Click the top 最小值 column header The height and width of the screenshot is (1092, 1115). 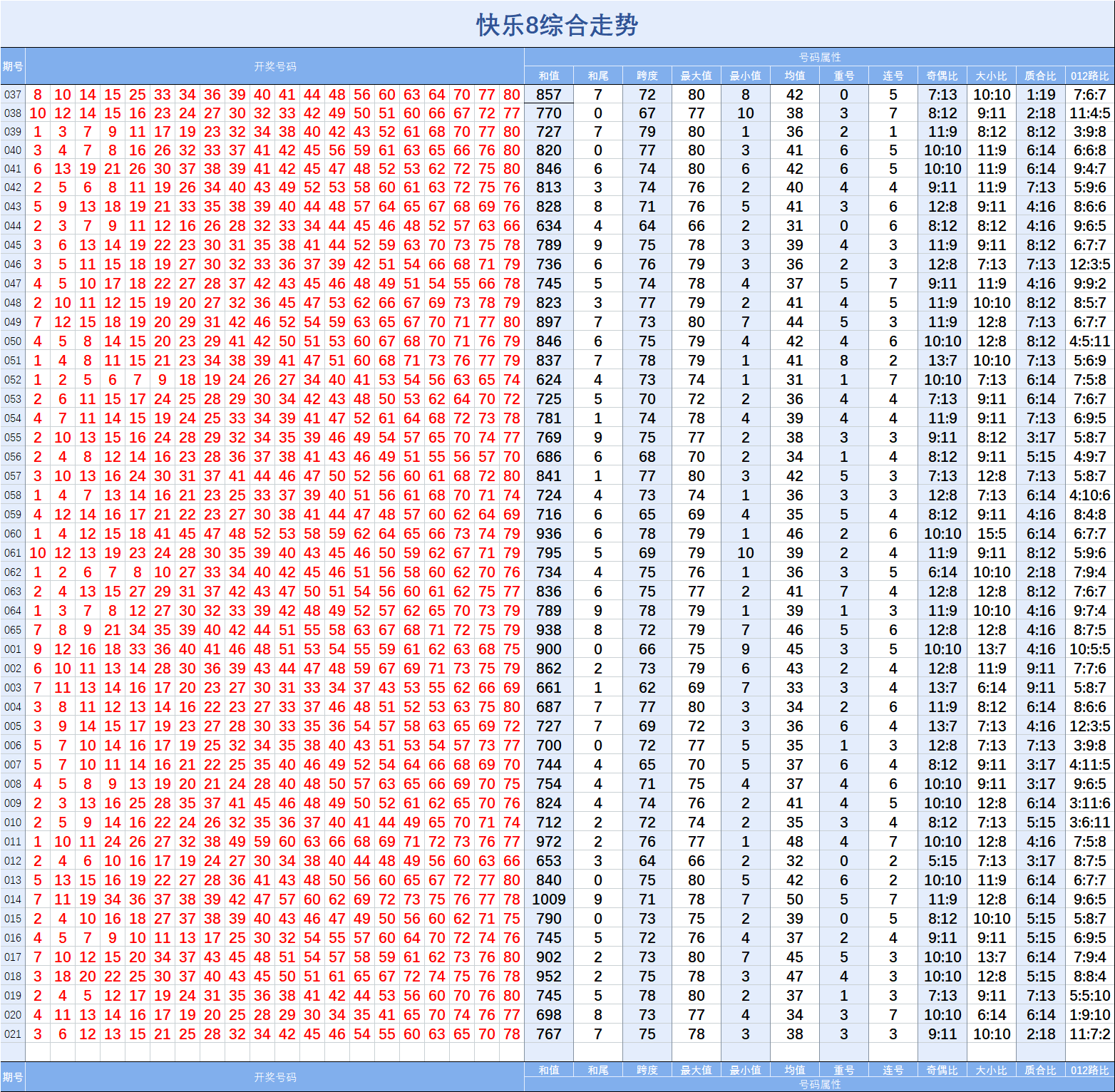point(746,76)
